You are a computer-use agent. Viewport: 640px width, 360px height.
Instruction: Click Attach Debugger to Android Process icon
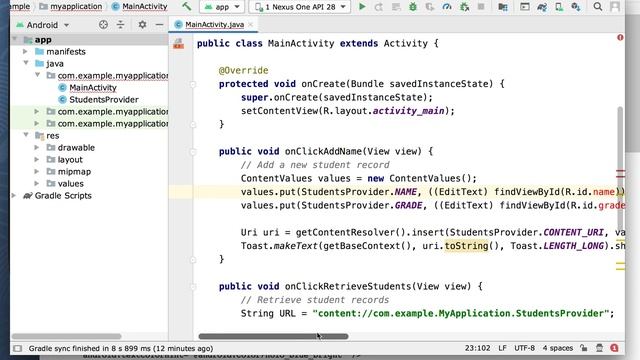click(x=464, y=7)
